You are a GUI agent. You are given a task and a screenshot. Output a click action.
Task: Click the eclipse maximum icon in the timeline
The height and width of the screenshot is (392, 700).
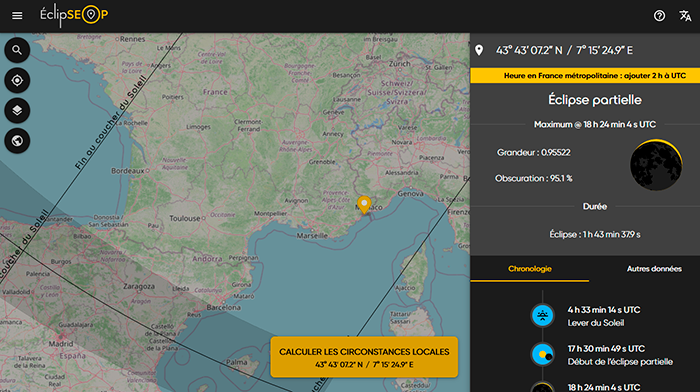click(x=542, y=387)
